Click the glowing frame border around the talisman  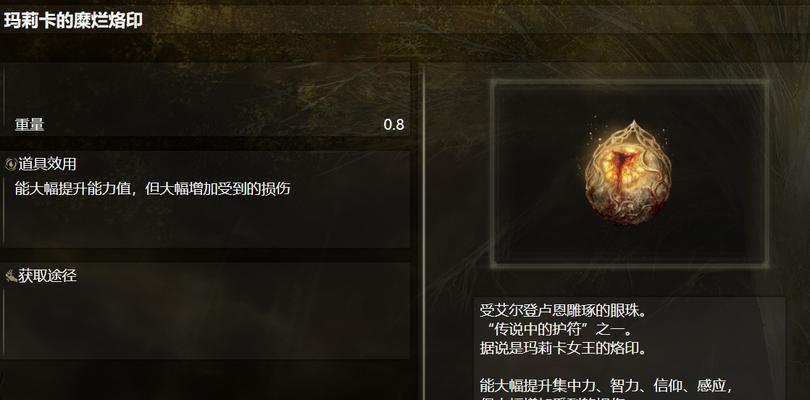click(629, 82)
